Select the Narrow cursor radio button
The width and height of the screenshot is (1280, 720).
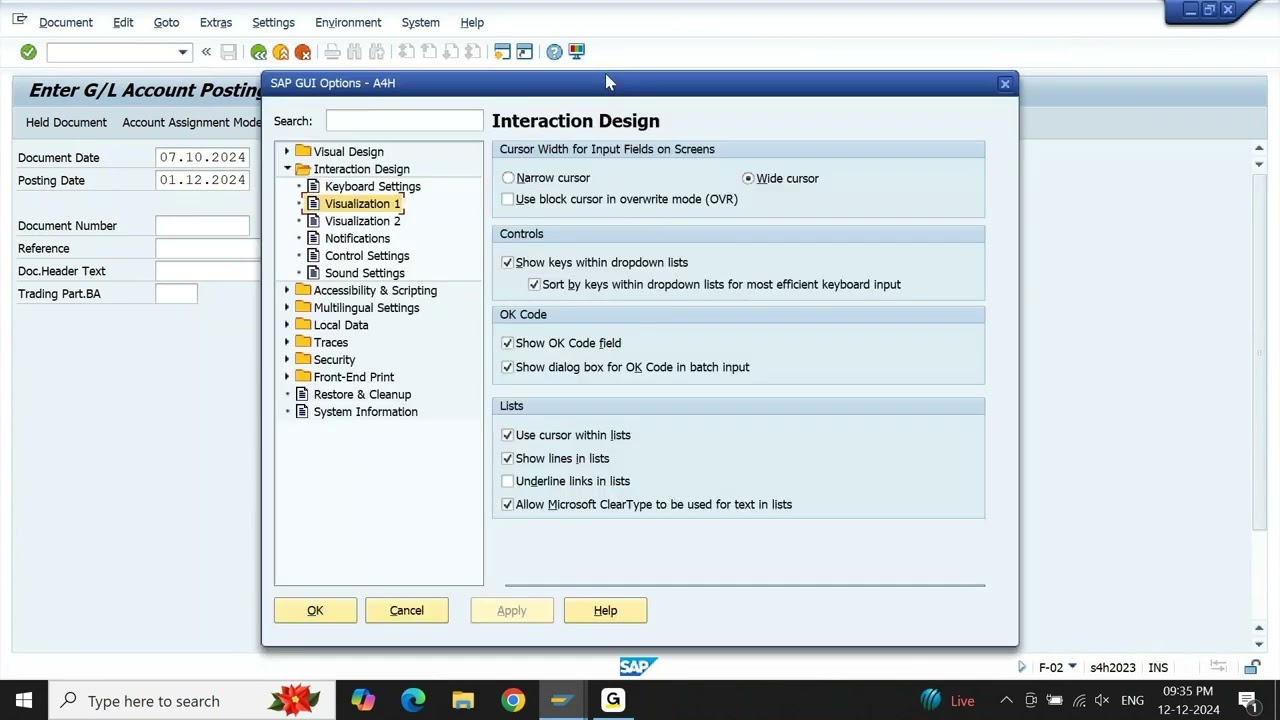(x=508, y=178)
